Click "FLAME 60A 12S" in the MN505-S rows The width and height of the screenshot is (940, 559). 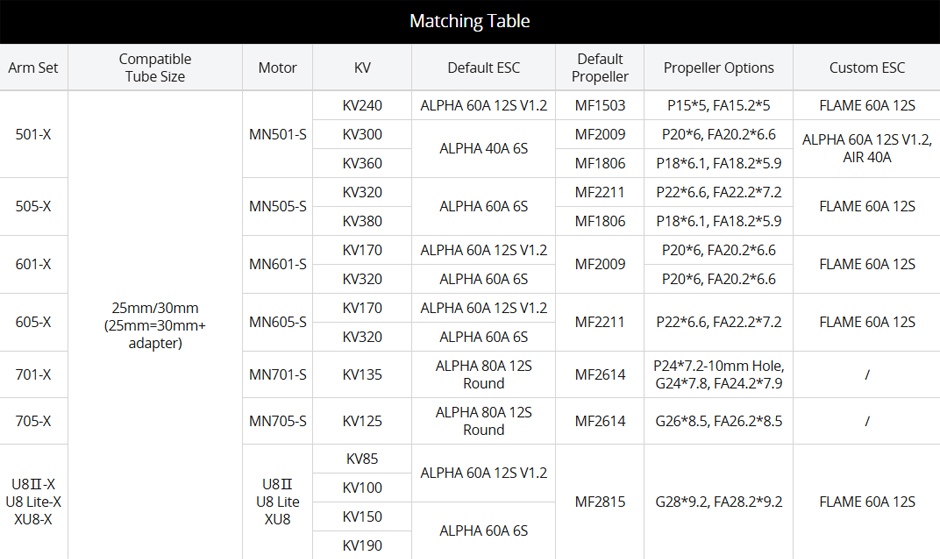point(867,206)
